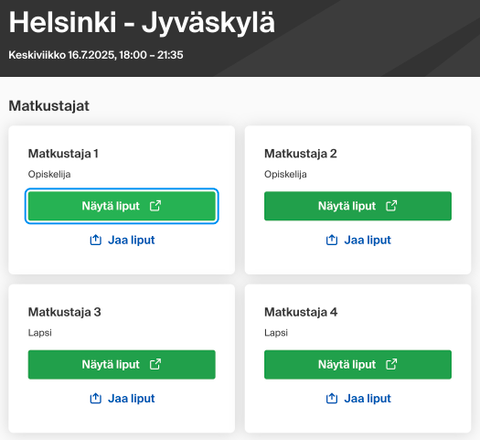Show tickets for Matkustaja 1
The width and height of the screenshot is (480, 440).
pyautogui.click(x=122, y=206)
